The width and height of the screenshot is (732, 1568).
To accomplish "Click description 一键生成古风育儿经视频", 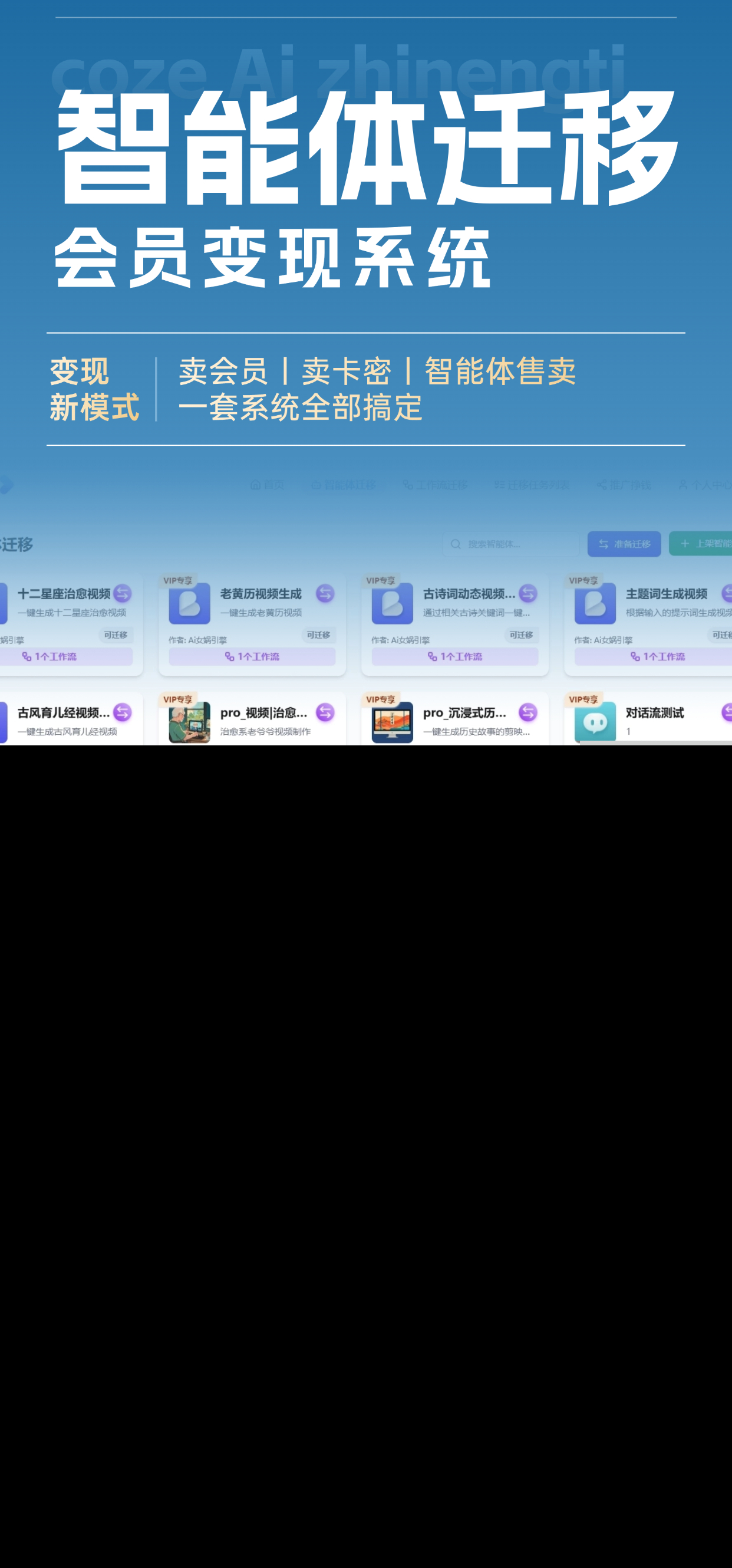I will (x=67, y=731).
